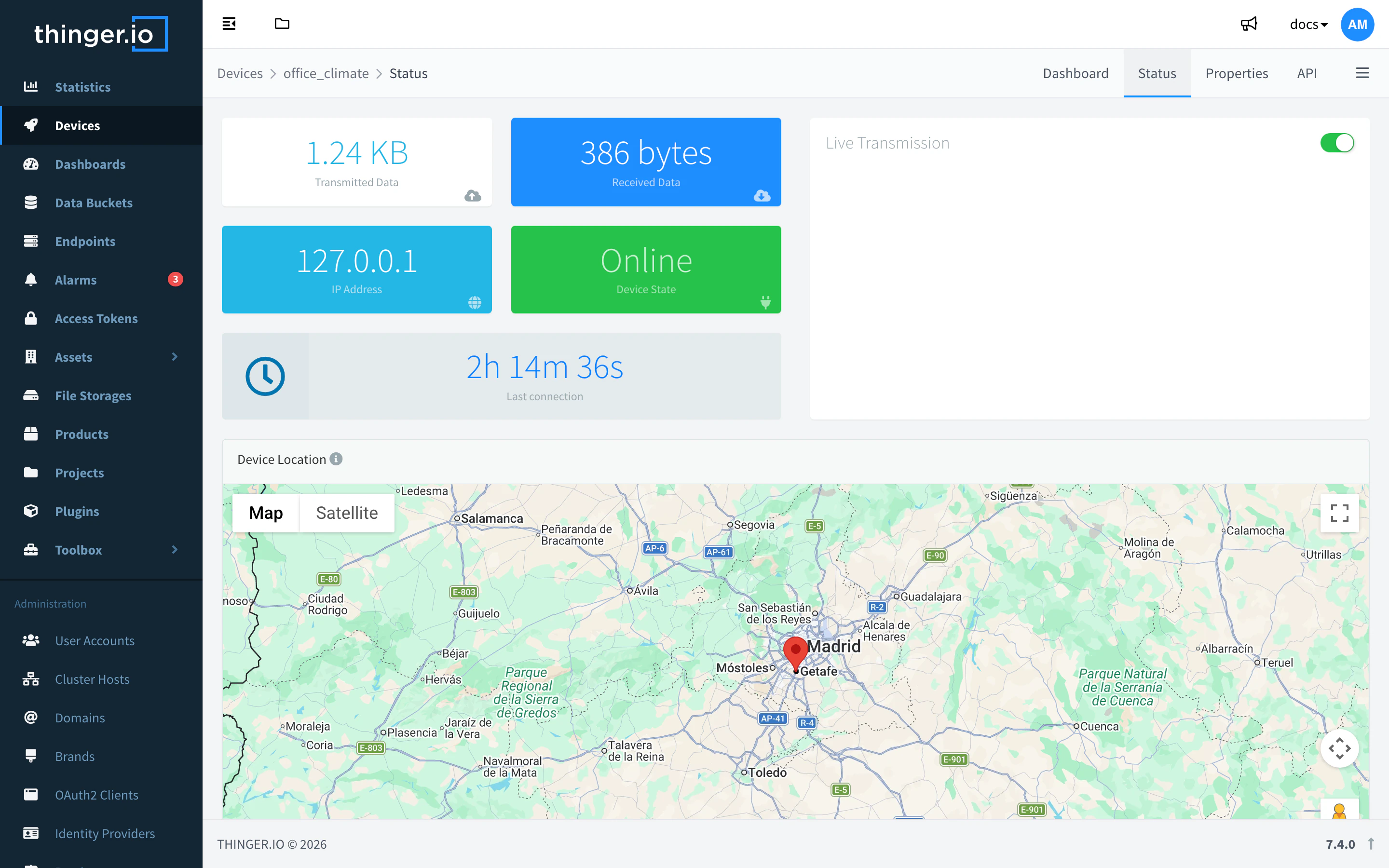Open the docs dropdown
This screenshot has width=1389, height=868.
(1308, 24)
